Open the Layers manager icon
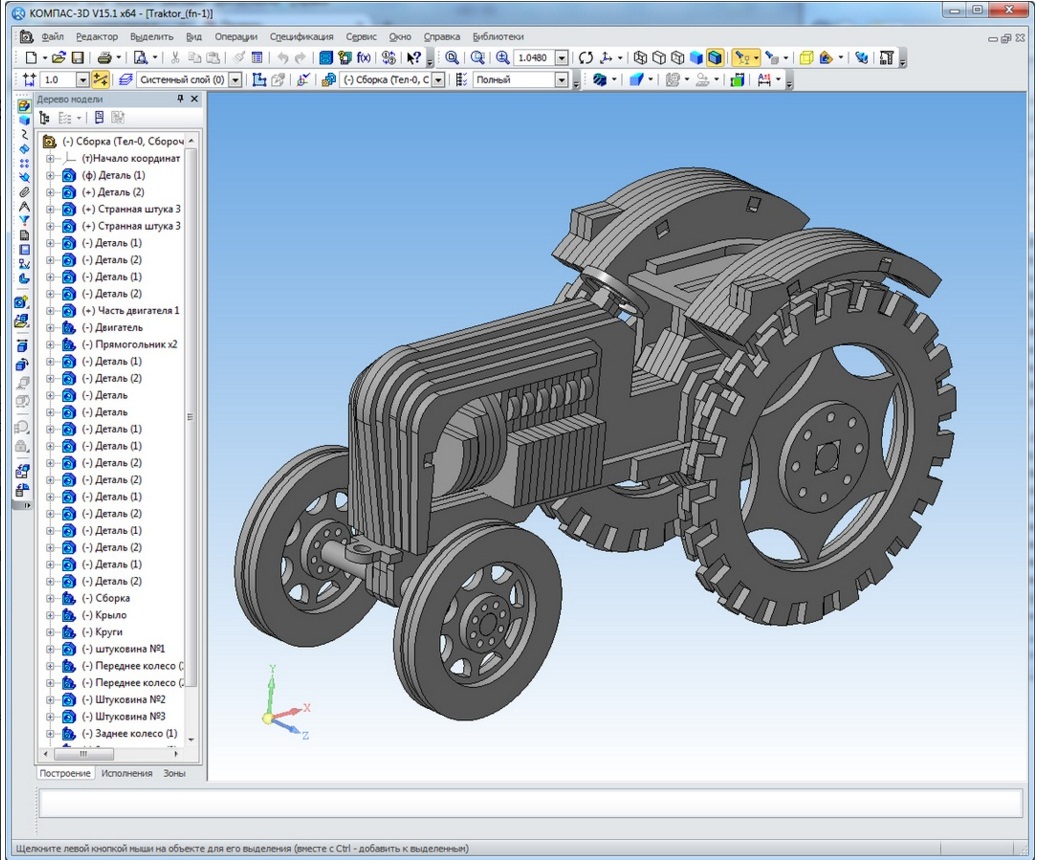 (126, 80)
